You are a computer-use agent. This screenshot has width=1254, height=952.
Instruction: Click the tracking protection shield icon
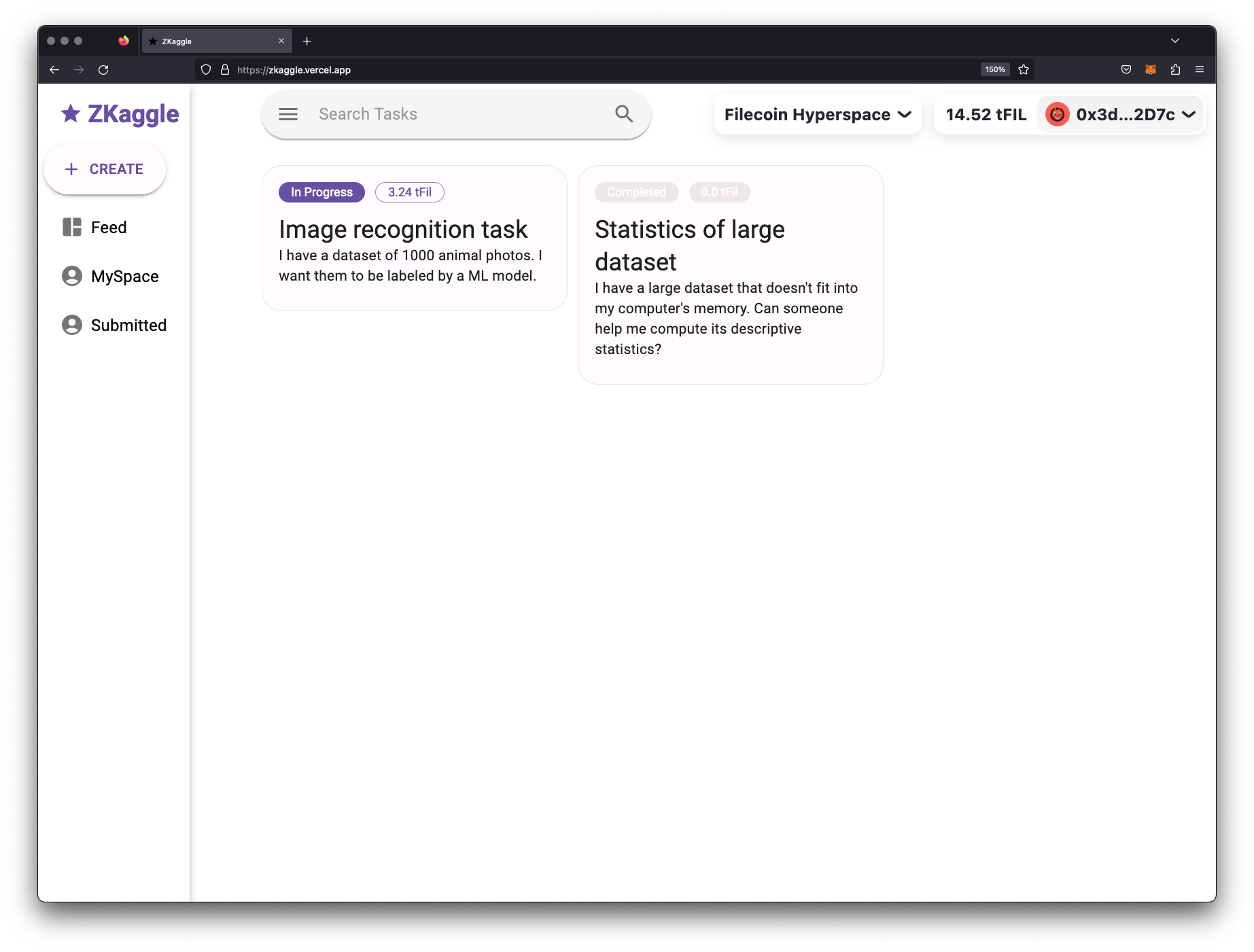(x=206, y=69)
